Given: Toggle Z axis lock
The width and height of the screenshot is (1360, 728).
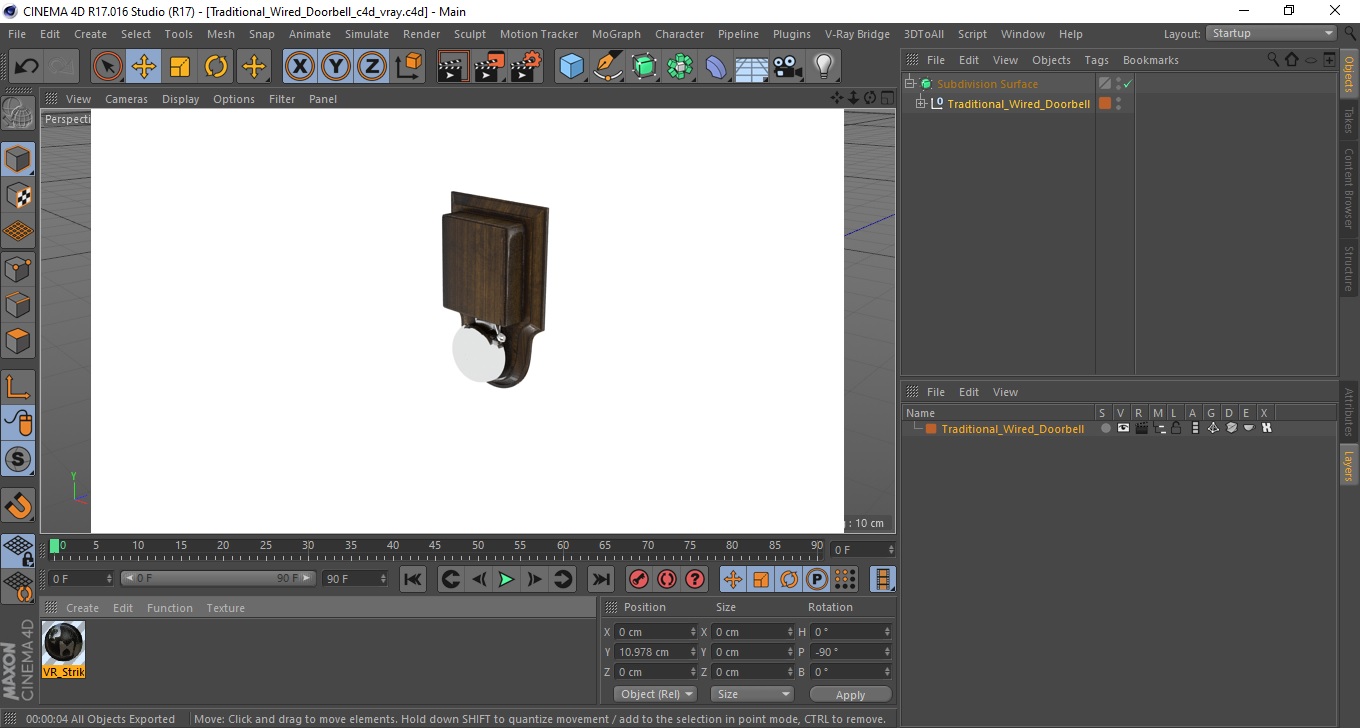Looking at the screenshot, I should click(372, 67).
